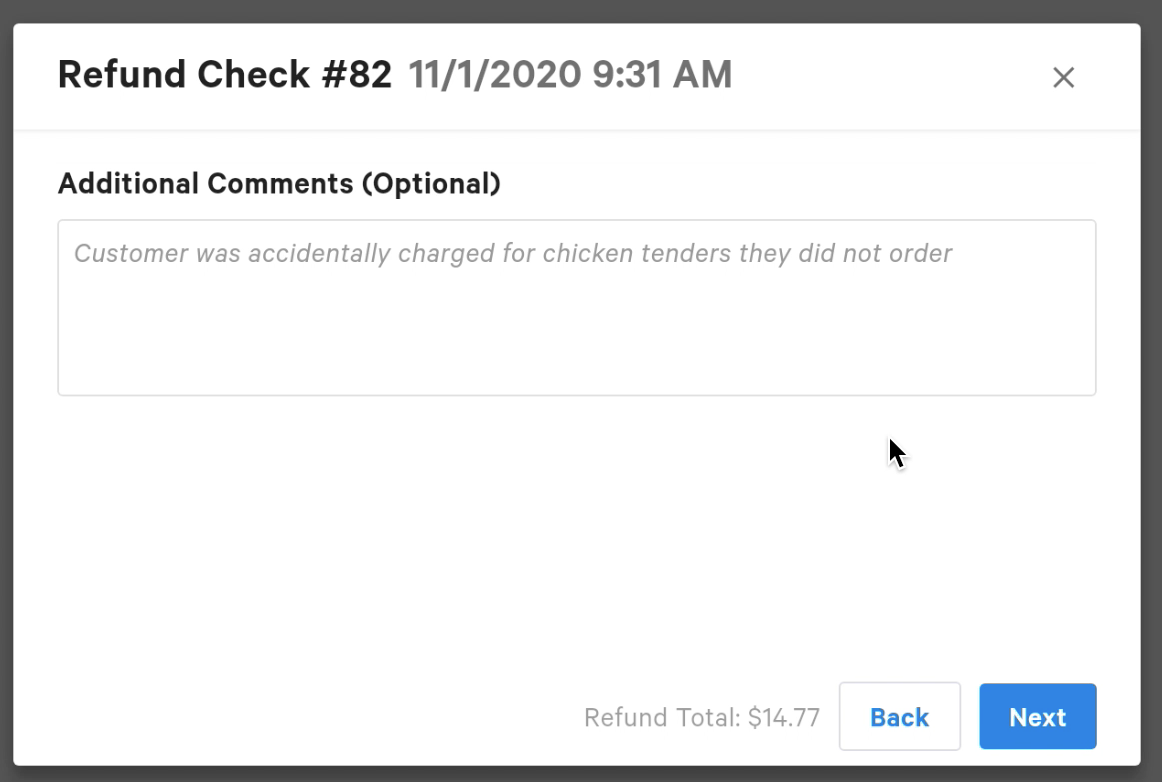Return to the previous refund step via Back

coord(899,716)
